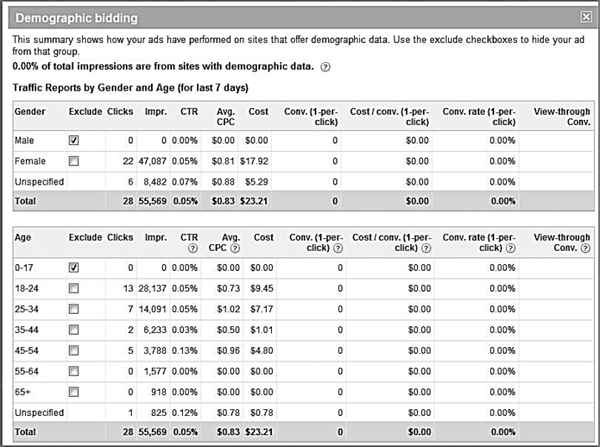Click Avg. CPC help icon in Age table
600x447 pixels.
click(x=235, y=248)
